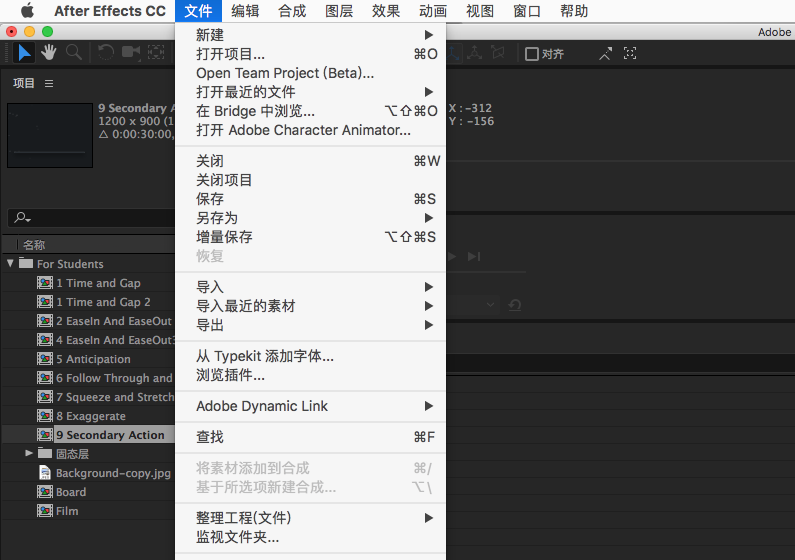Screen dimensions: 795x560
Task: Choose 打开 Adobe Character Animator...
Action: [310, 130]
